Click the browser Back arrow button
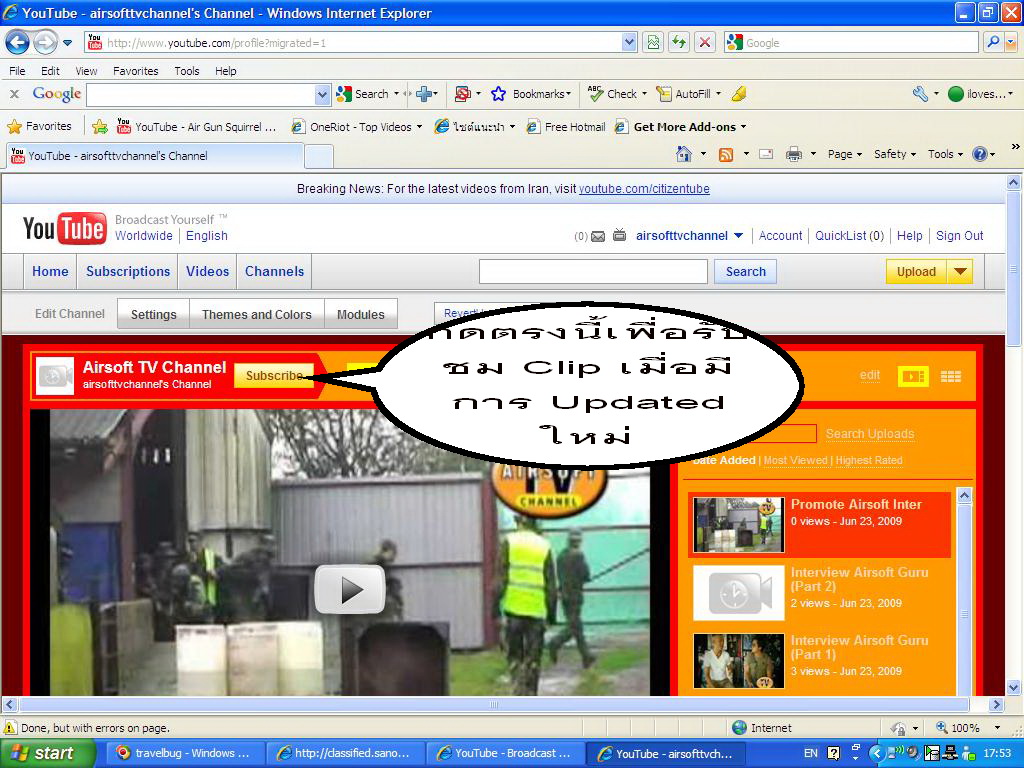The height and width of the screenshot is (768, 1024). (x=17, y=43)
